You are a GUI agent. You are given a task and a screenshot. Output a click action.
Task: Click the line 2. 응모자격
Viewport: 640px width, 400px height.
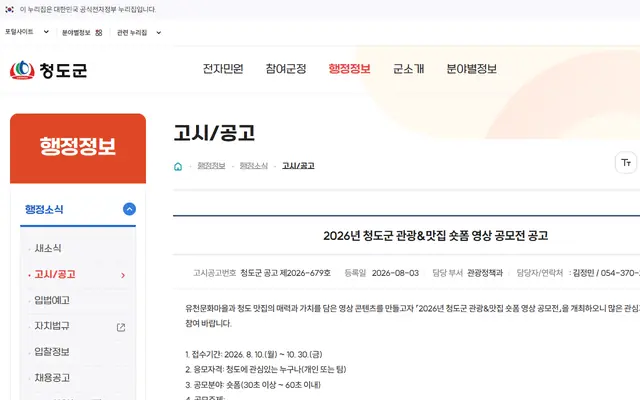coord(266,369)
